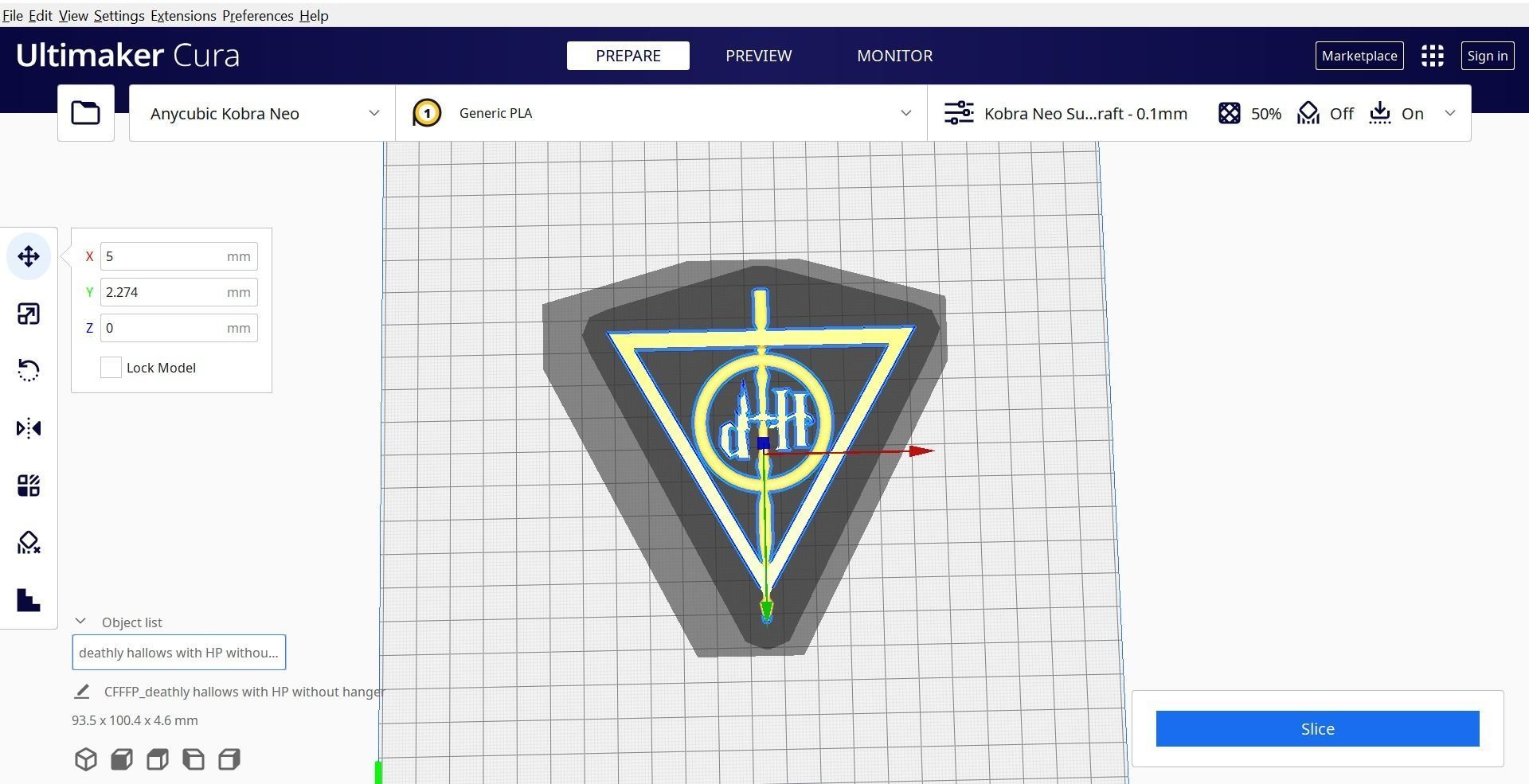Open the Preferences menu

[x=257, y=16]
